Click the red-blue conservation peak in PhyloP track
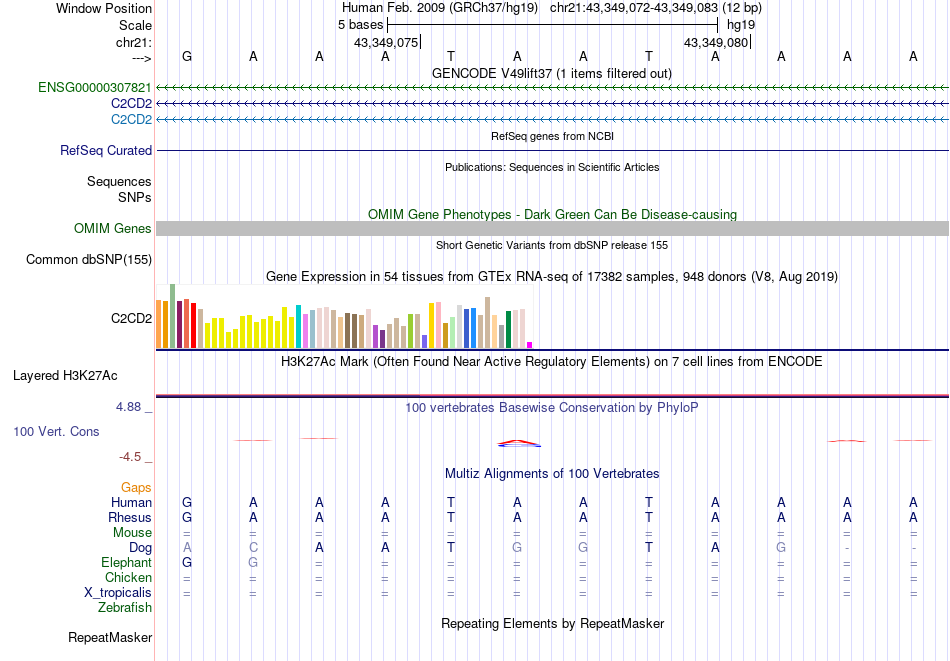The image size is (950, 661). coord(519,443)
